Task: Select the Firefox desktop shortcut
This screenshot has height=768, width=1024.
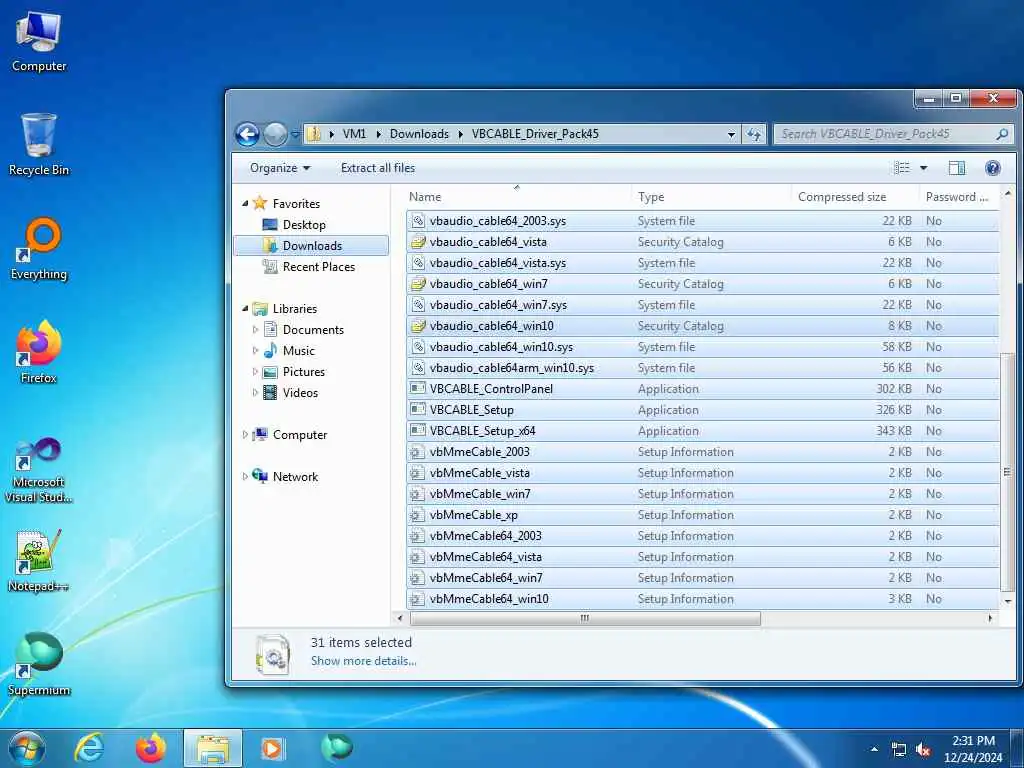Action: pyautogui.click(x=39, y=353)
